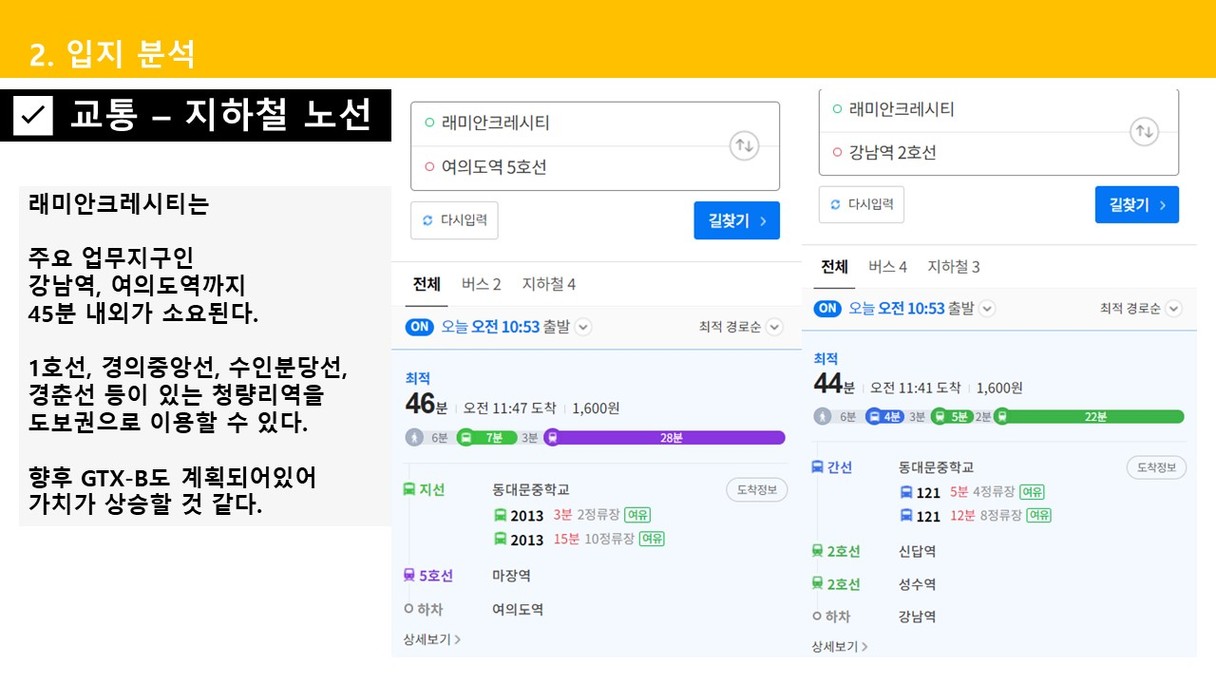Click the 신답역 station name
Image resolution: width=1216 pixels, height=684 pixels.
click(x=917, y=551)
